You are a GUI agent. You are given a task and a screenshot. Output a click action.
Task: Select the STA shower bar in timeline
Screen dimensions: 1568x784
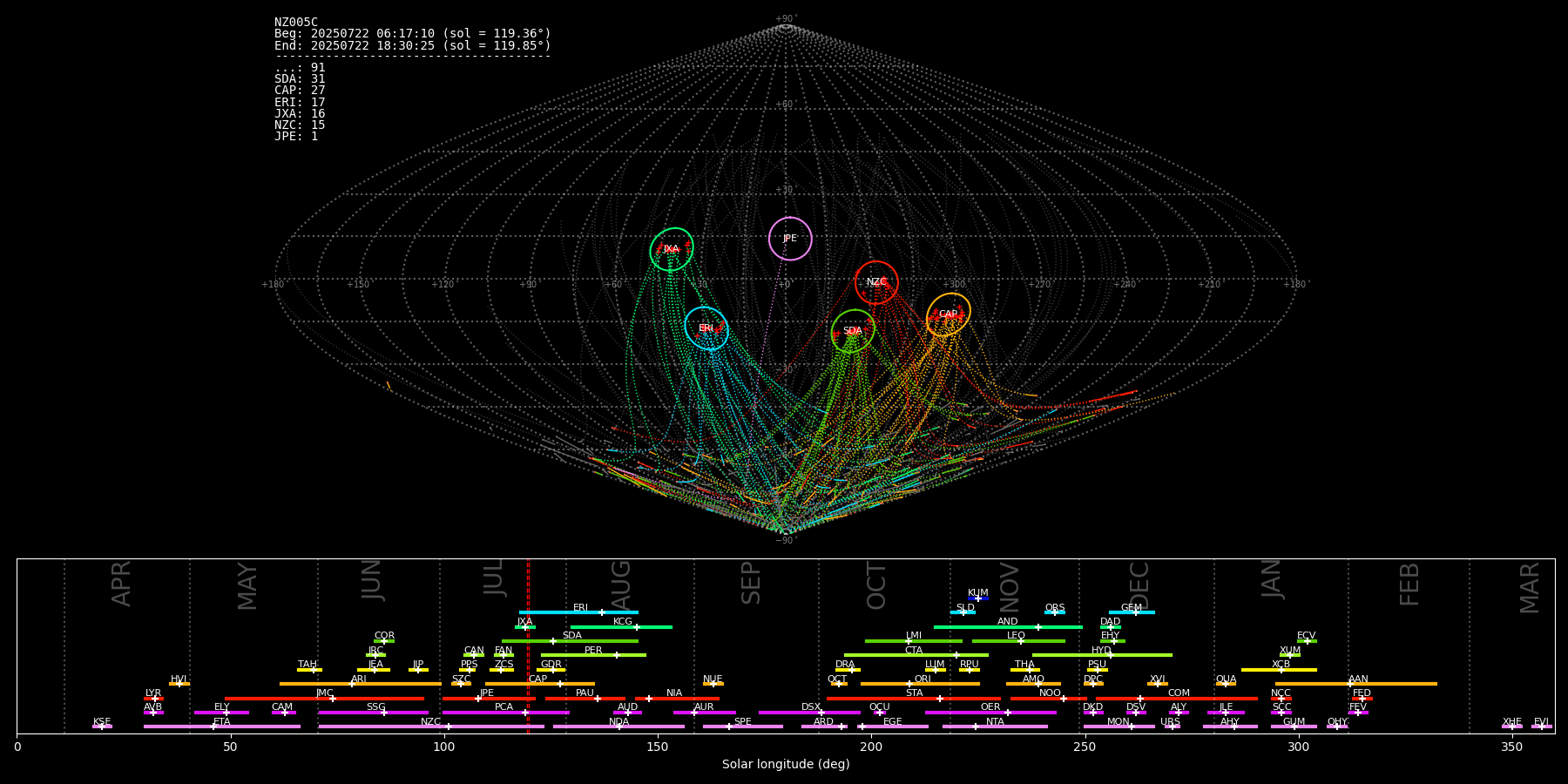pyautogui.click(x=913, y=698)
